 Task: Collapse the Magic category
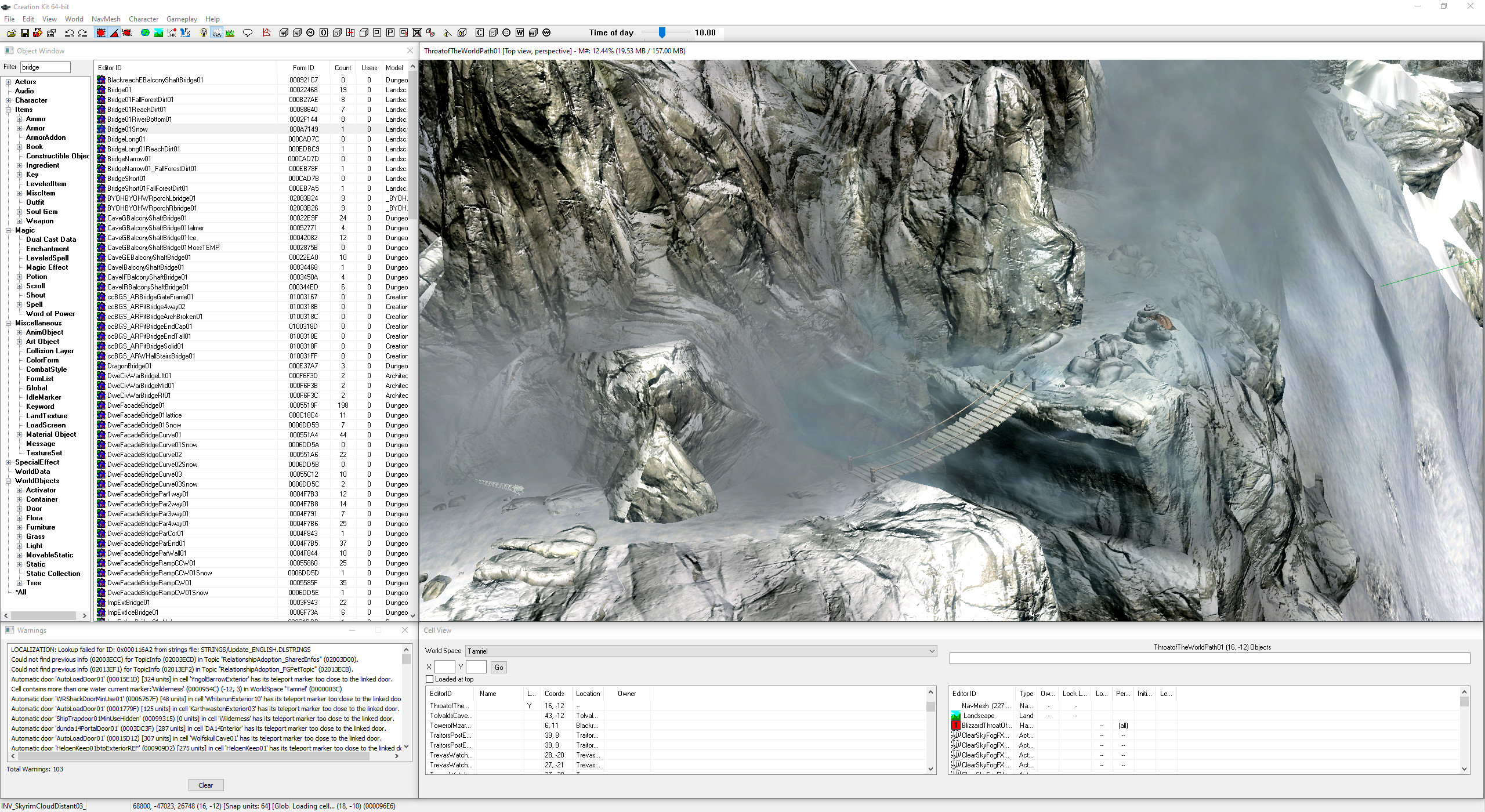[8, 230]
